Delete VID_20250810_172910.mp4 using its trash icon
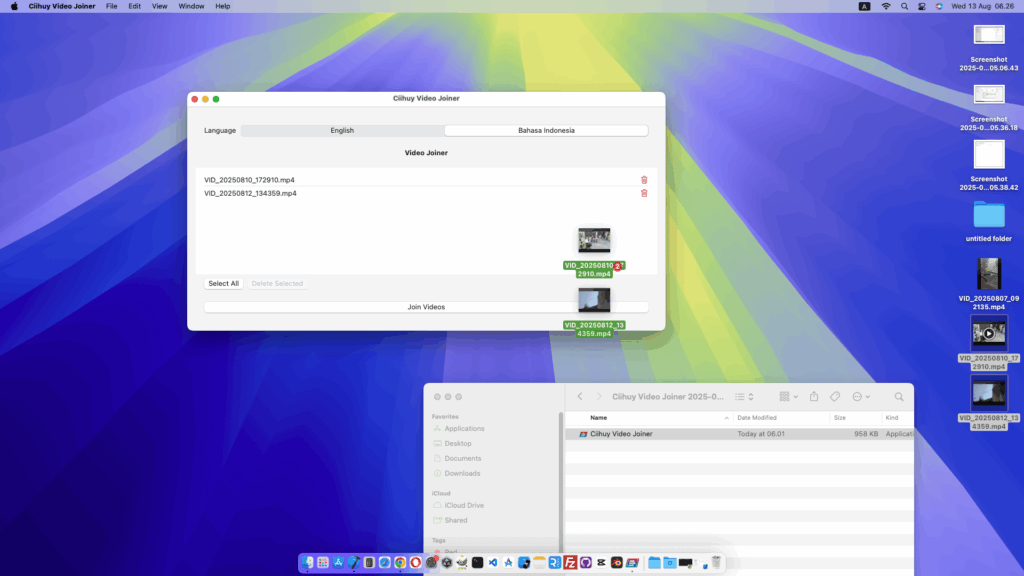1024x576 pixels. point(644,180)
